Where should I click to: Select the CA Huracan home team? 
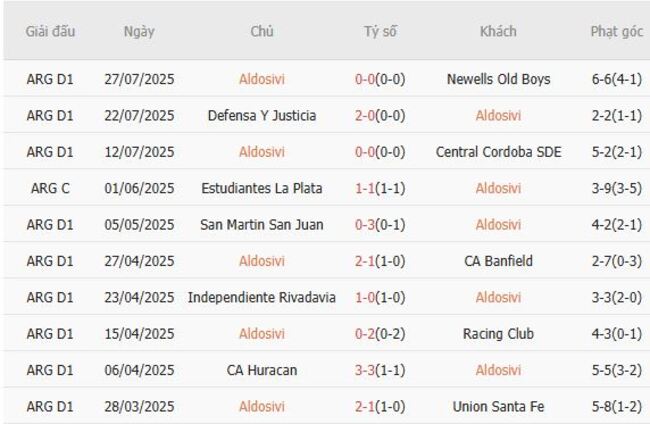pos(262,370)
